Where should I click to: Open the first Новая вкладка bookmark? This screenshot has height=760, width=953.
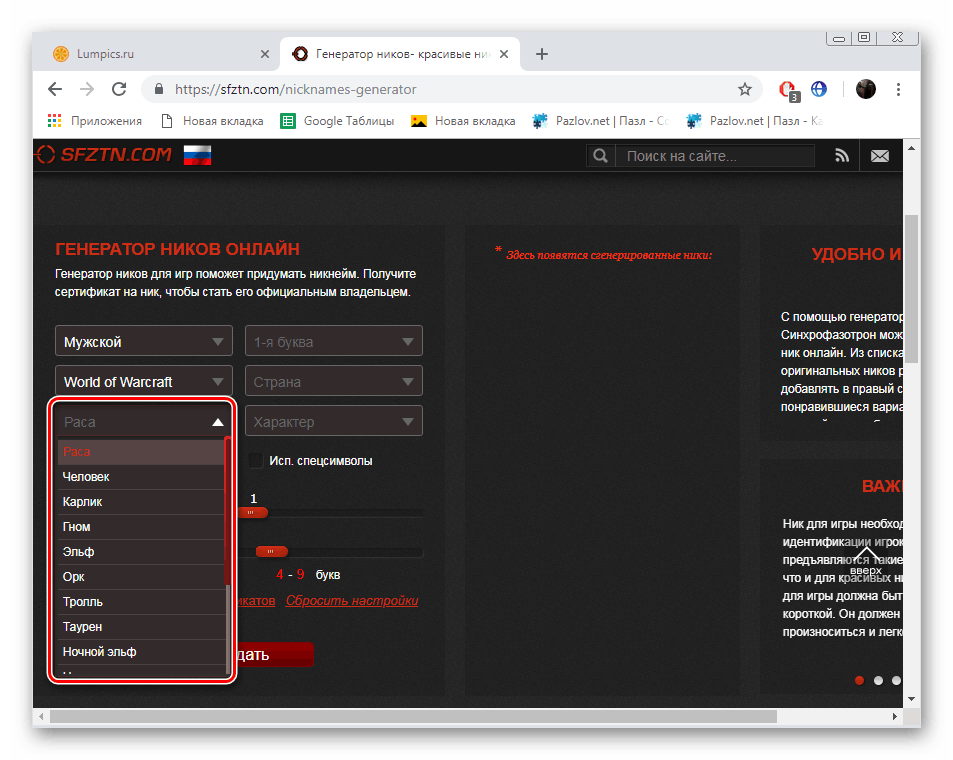click(x=212, y=121)
